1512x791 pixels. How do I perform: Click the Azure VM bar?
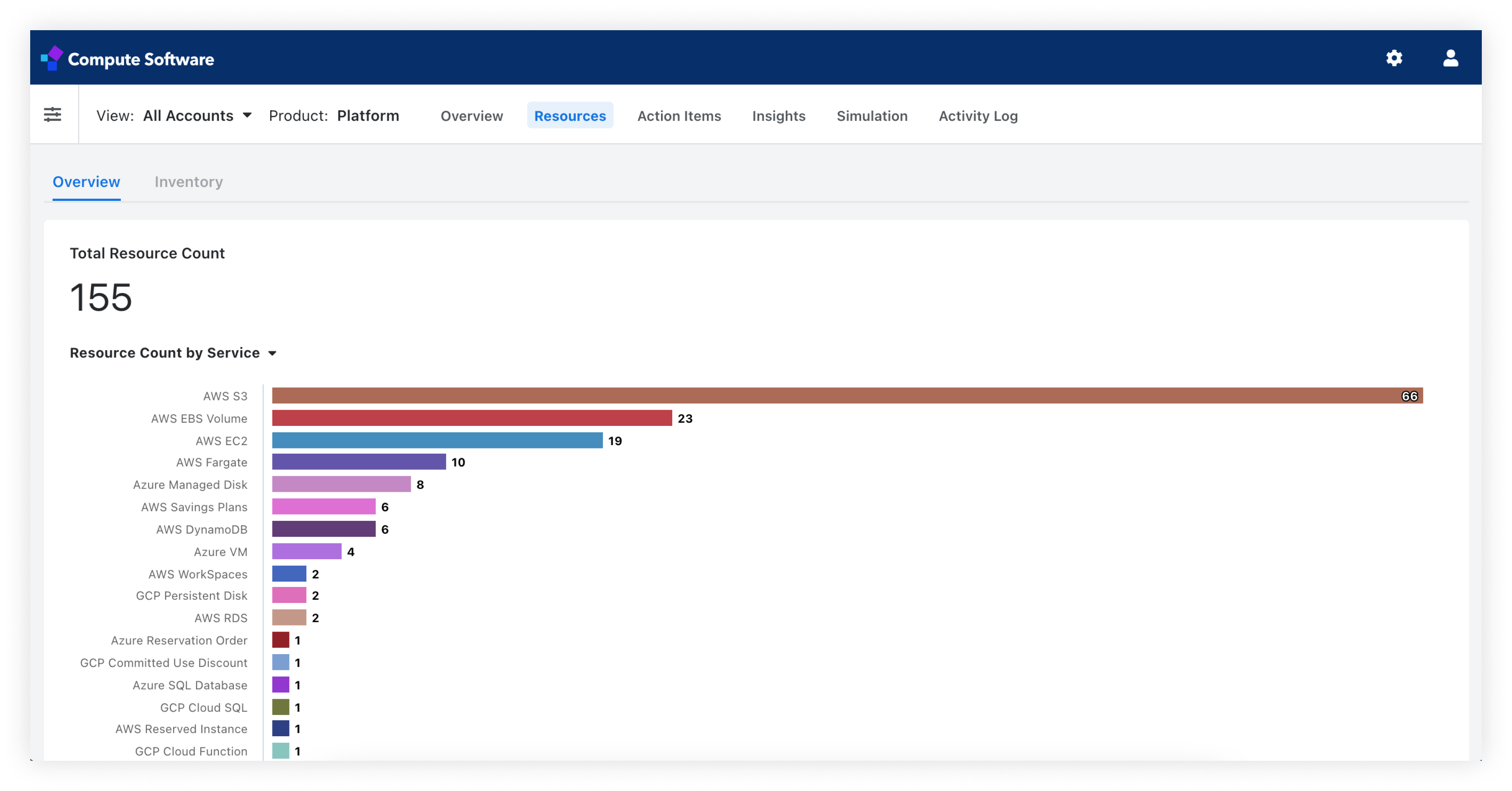point(306,551)
